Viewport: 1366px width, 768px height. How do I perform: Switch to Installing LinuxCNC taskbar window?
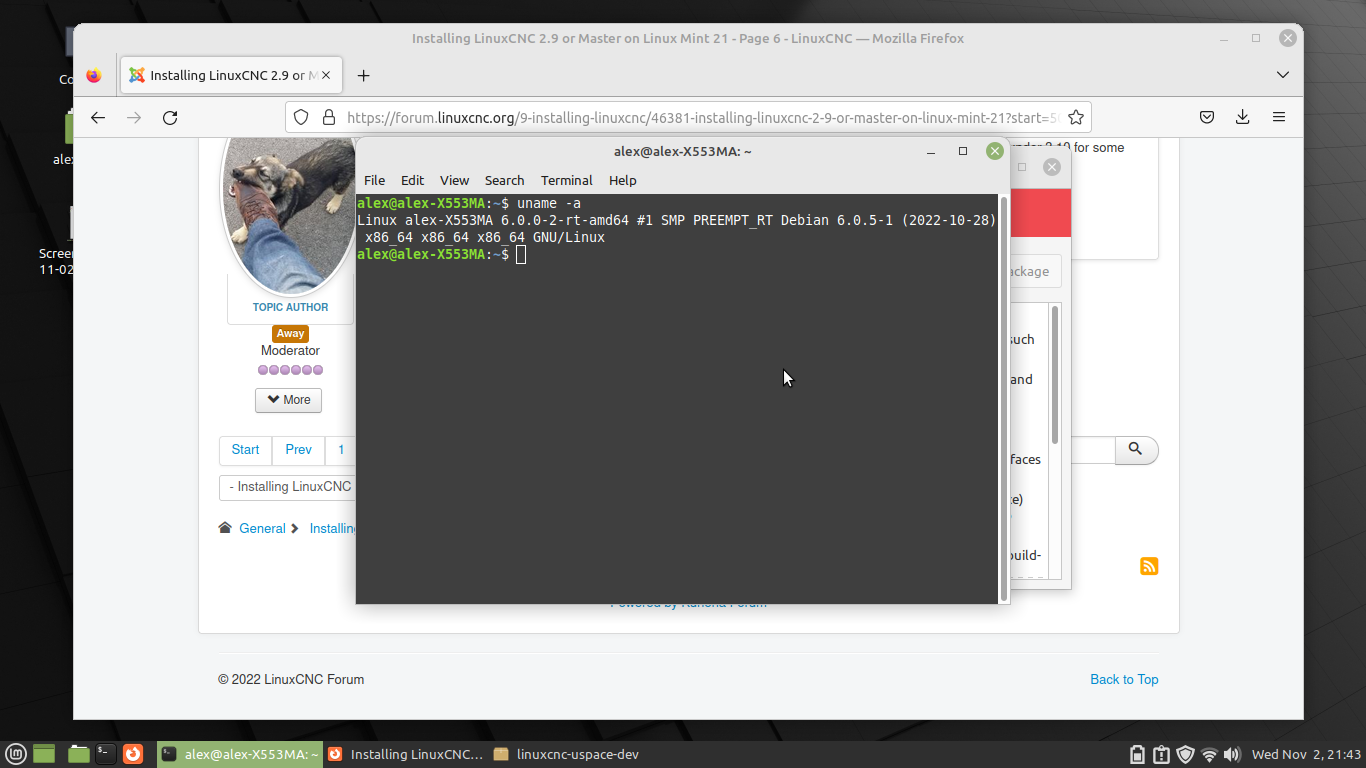coord(406,754)
